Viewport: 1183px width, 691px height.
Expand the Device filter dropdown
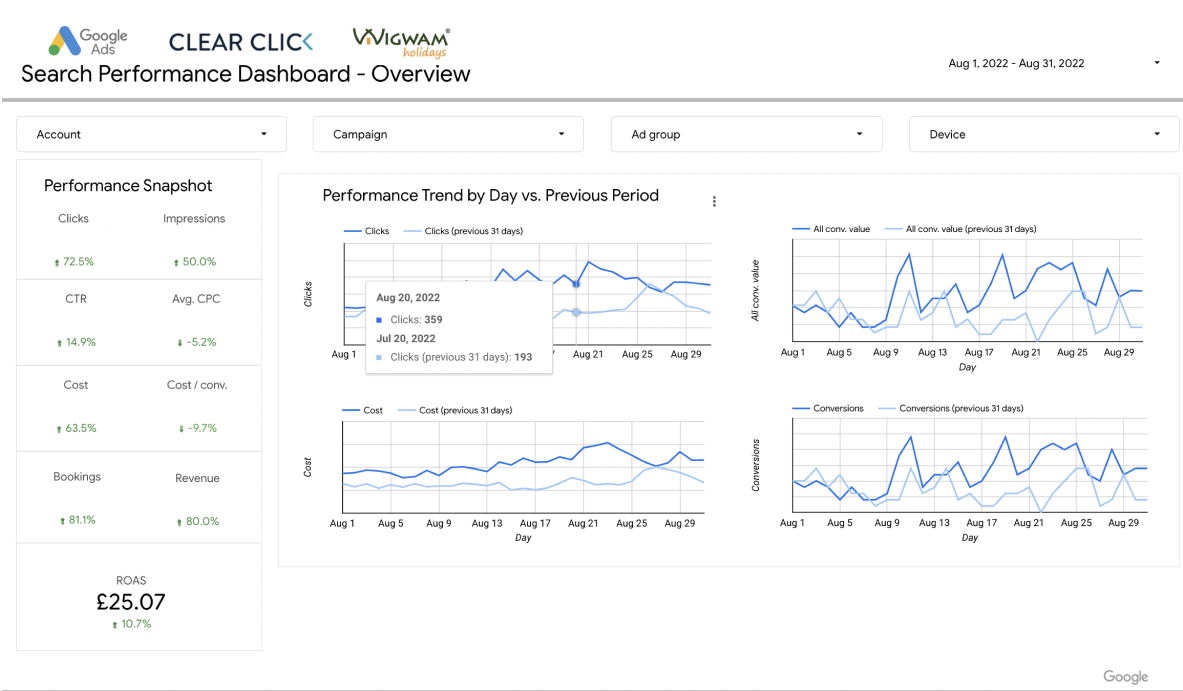point(1044,134)
